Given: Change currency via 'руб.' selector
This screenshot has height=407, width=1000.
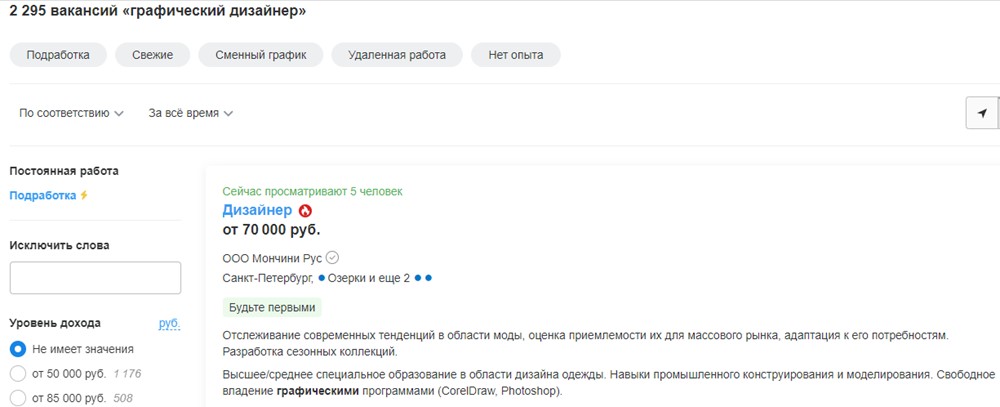Looking at the screenshot, I should 169,323.
